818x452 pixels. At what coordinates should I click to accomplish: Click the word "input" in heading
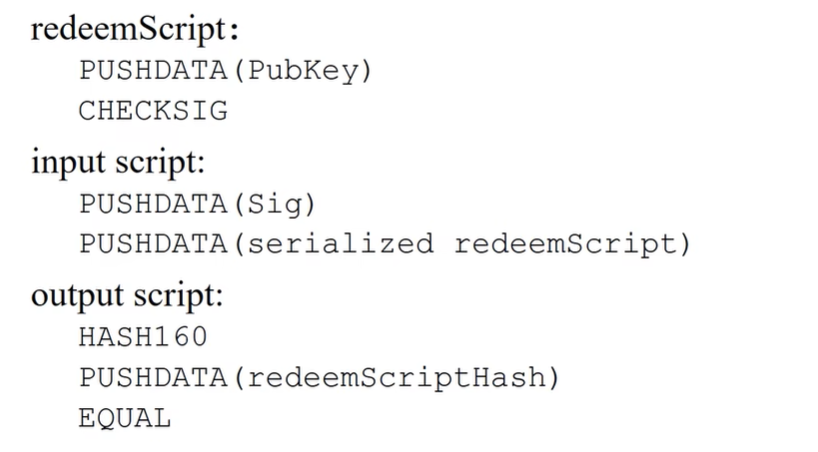click(64, 160)
